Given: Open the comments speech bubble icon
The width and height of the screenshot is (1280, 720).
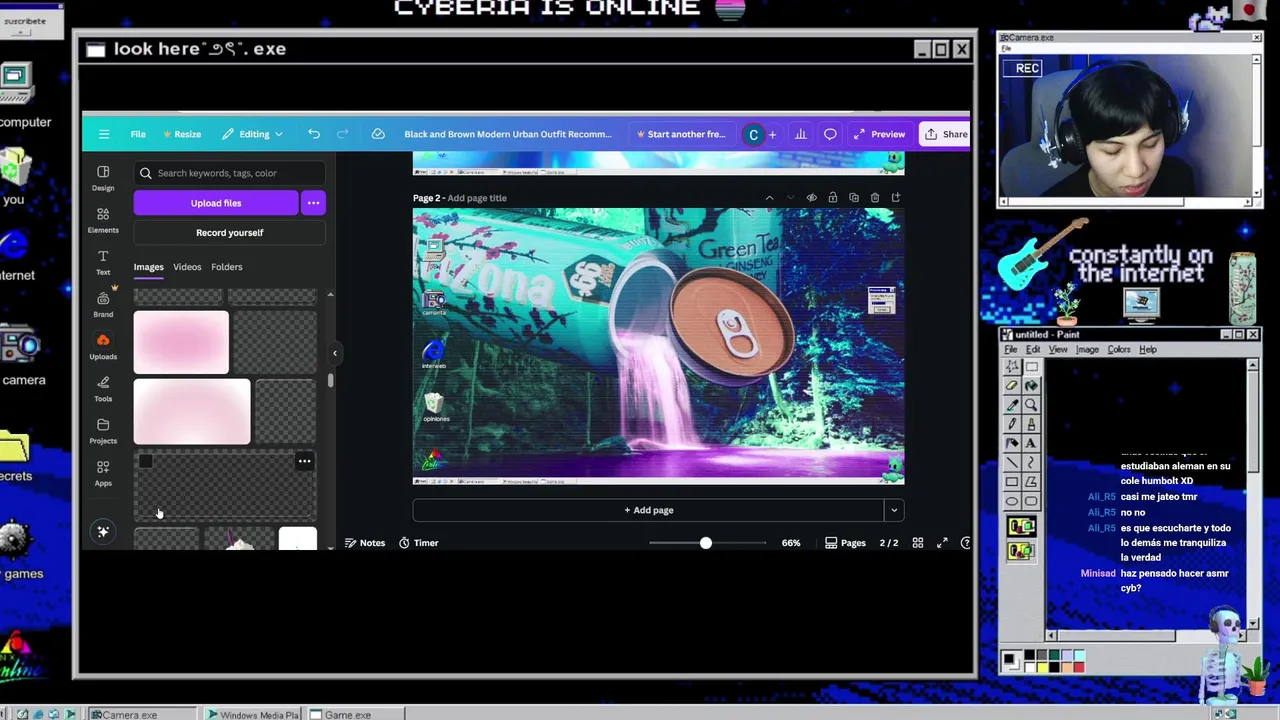Looking at the screenshot, I should pyautogui.click(x=830, y=134).
